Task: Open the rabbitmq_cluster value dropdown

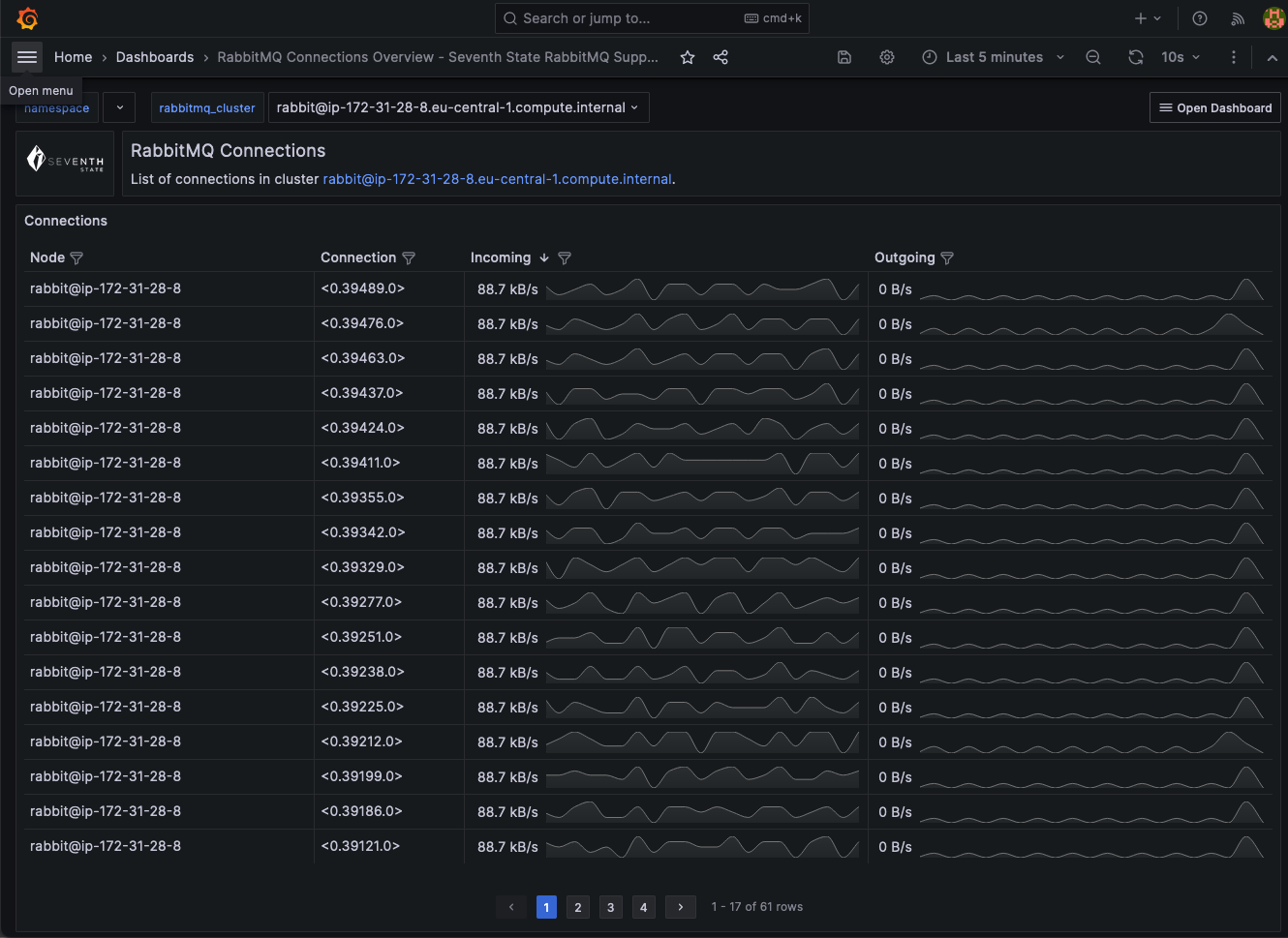Action: [x=458, y=107]
